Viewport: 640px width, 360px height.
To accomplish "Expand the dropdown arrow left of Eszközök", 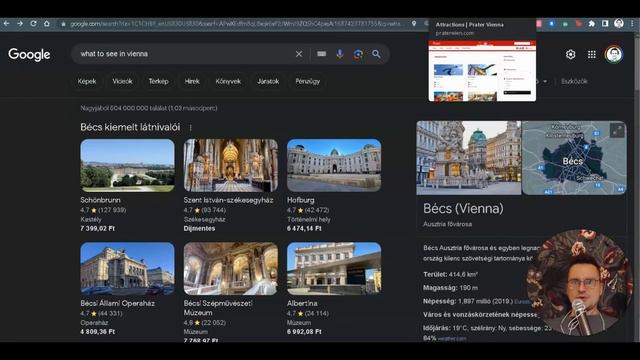I will [x=545, y=81].
